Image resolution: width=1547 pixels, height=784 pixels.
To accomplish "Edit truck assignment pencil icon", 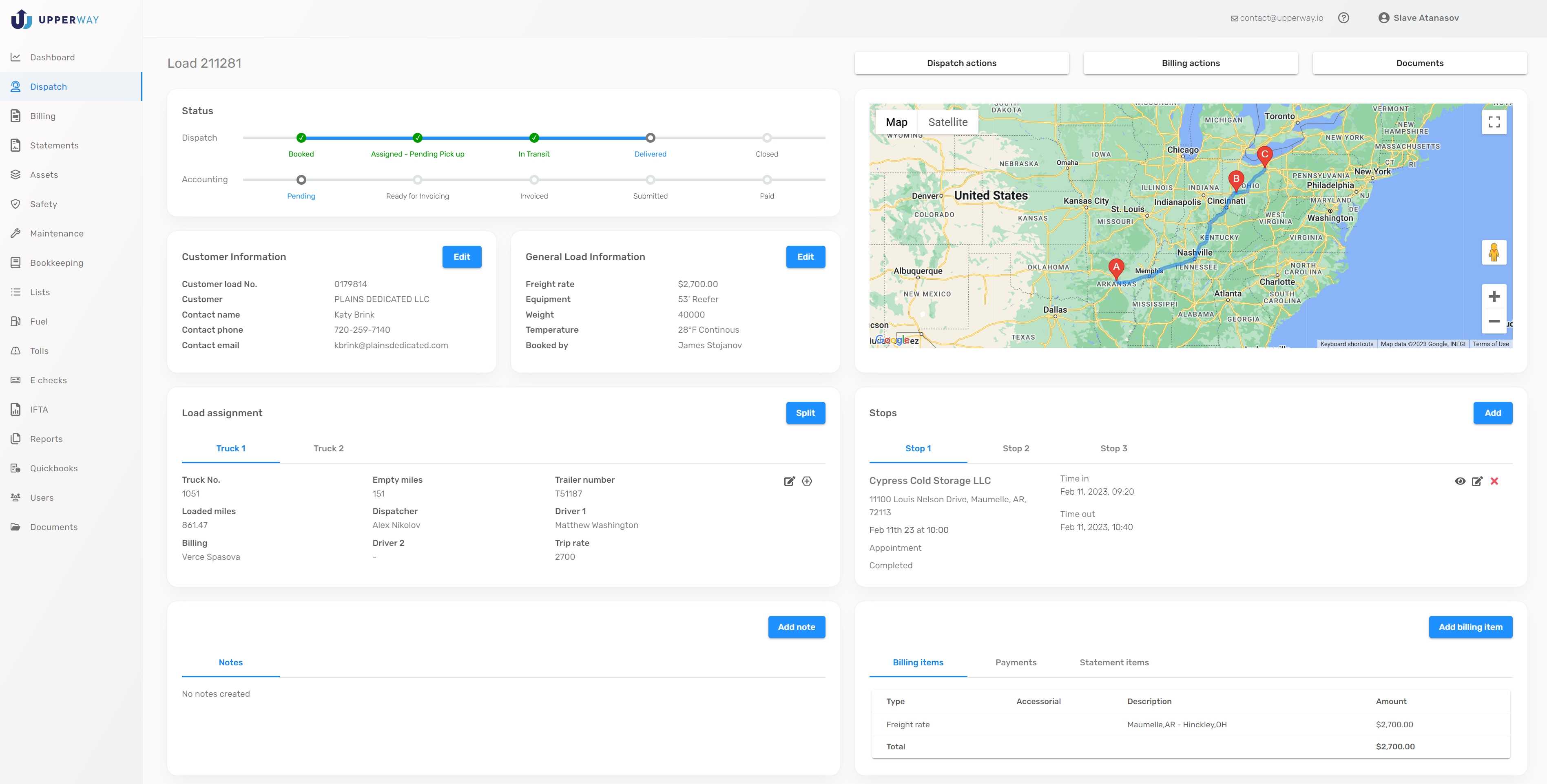I will tap(789, 481).
